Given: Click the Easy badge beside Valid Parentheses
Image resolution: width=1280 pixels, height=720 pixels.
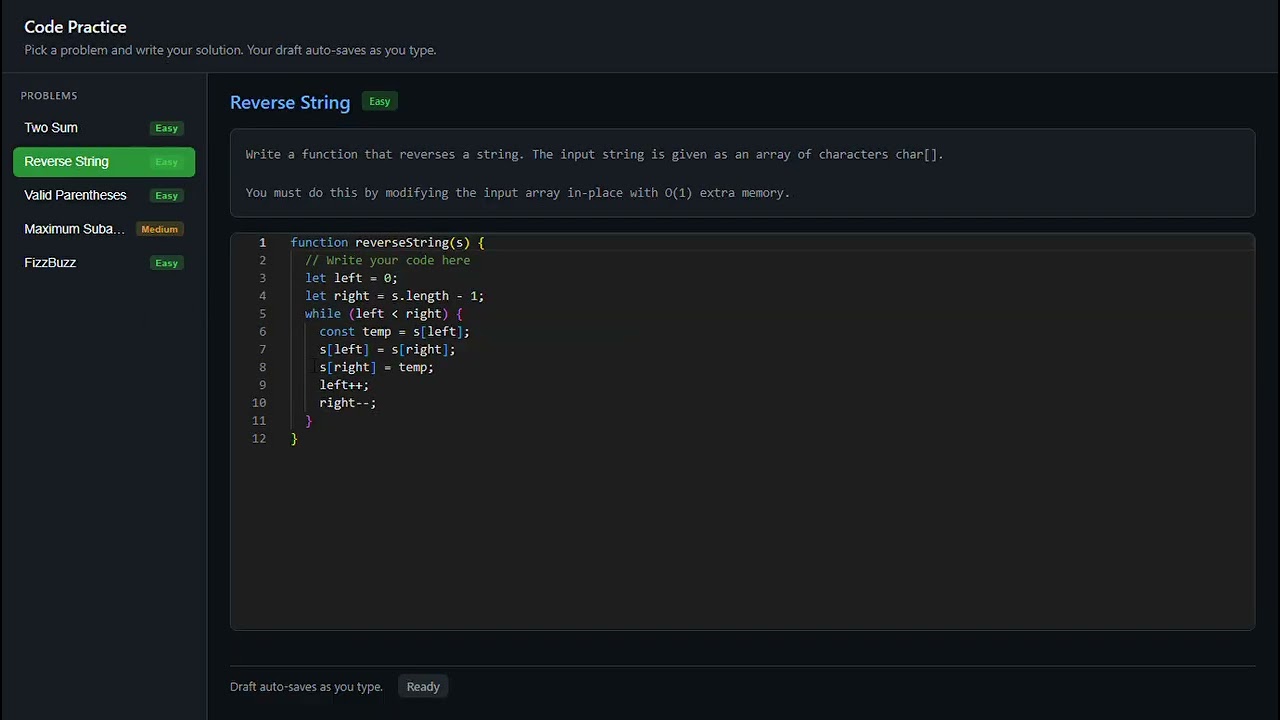Looking at the screenshot, I should (x=166, y=196).
